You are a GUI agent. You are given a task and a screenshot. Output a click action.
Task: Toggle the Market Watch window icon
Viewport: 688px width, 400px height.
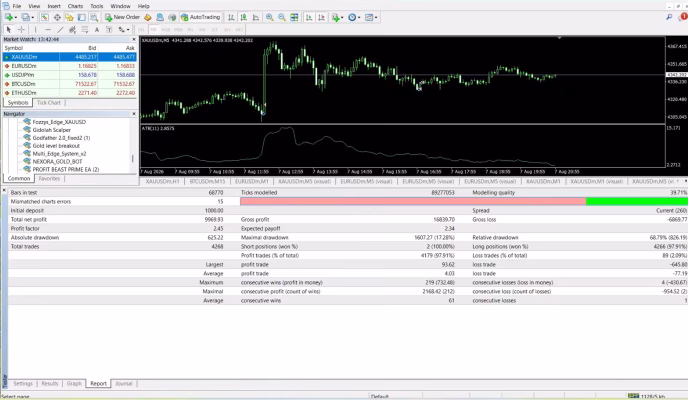coord(44,17)
